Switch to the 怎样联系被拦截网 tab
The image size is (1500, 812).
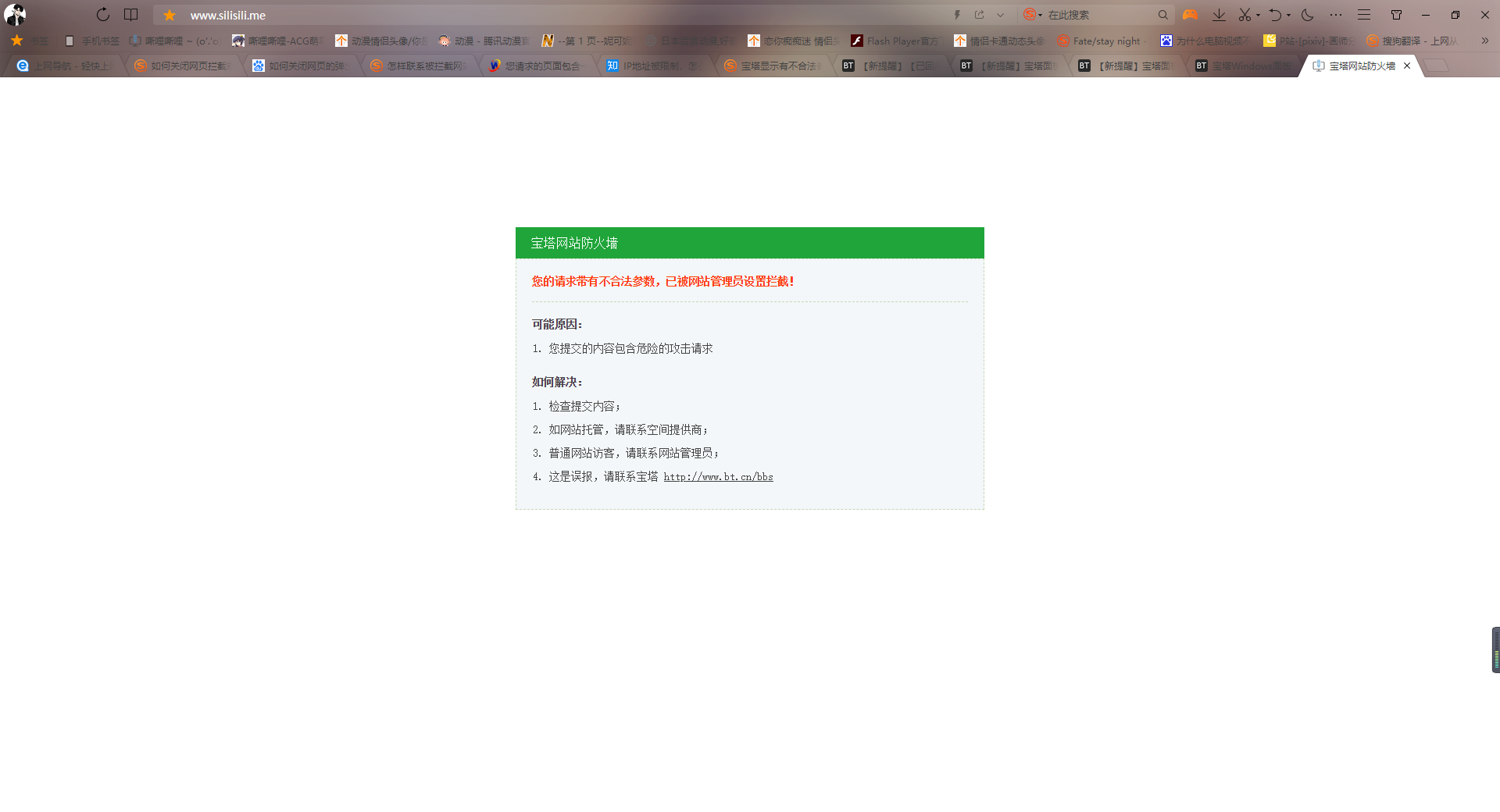coord(419,66)
